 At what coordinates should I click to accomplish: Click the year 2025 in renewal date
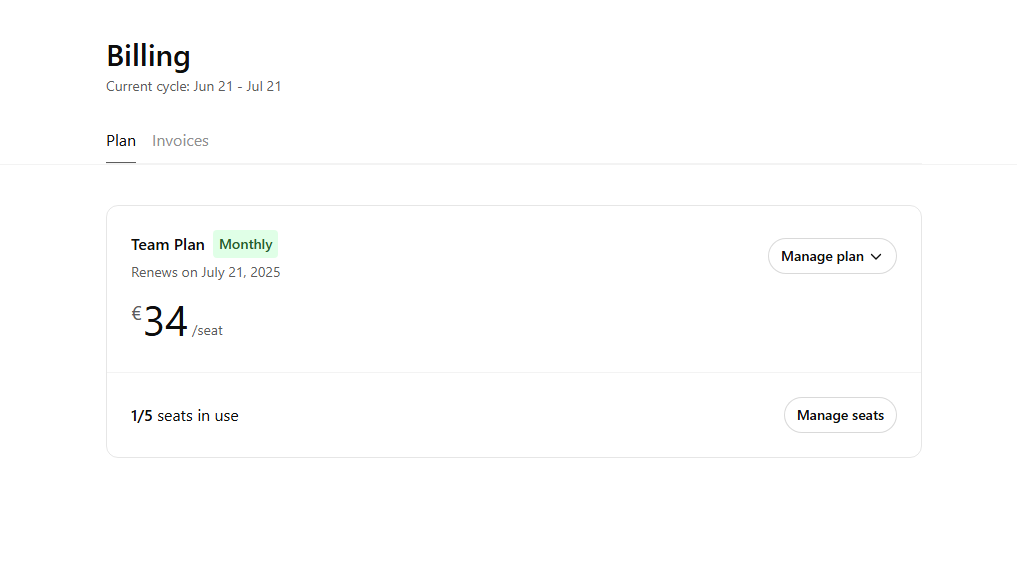click(263, 272)
